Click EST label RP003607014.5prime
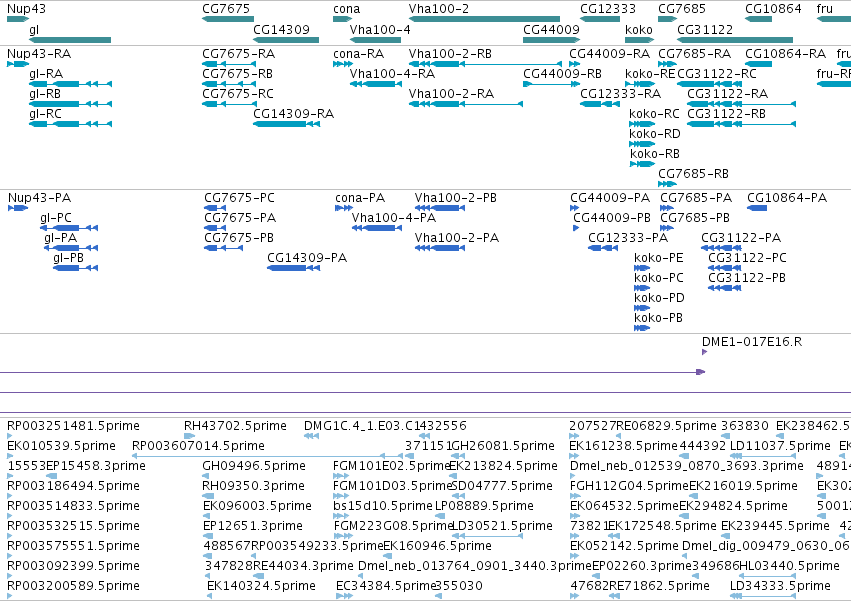Viewport: 851px width, 601px height. pyautogui.click(x=199, y=446)
